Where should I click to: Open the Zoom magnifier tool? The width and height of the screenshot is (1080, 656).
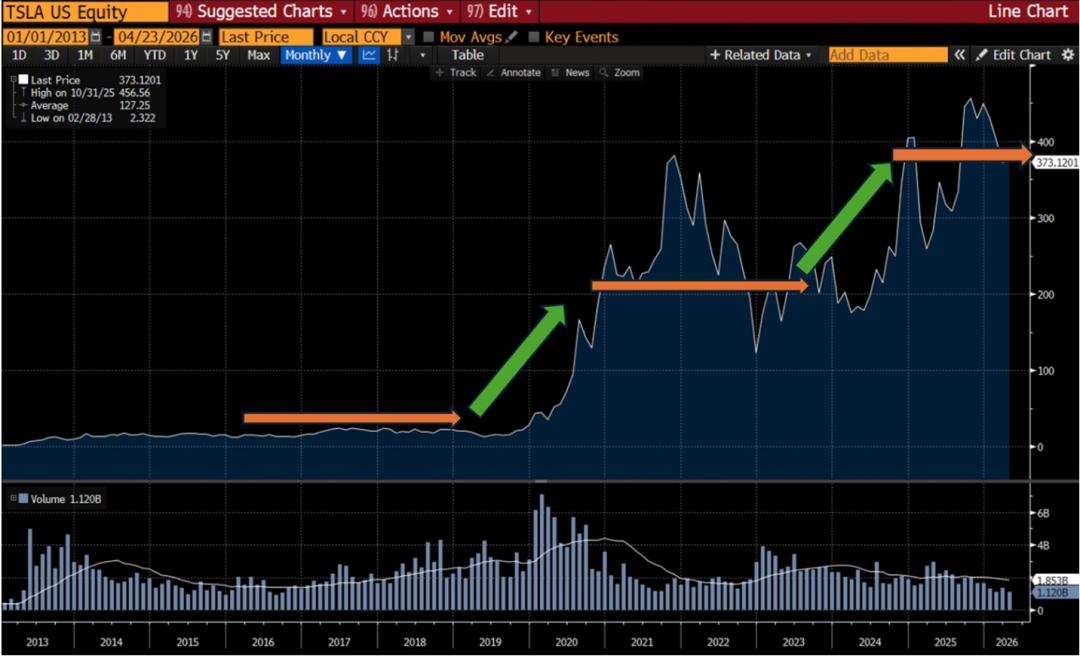click(x=620, y=72)
